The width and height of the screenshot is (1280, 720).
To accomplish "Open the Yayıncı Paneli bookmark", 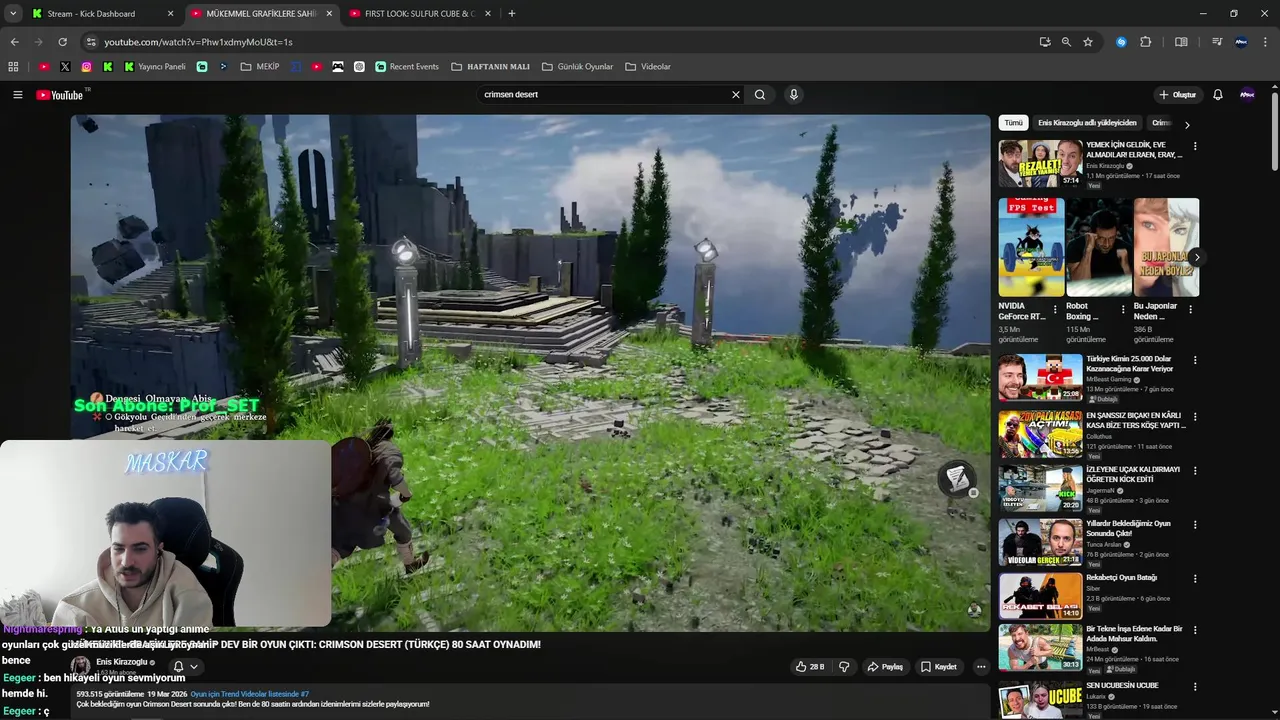I will point(155,67).
